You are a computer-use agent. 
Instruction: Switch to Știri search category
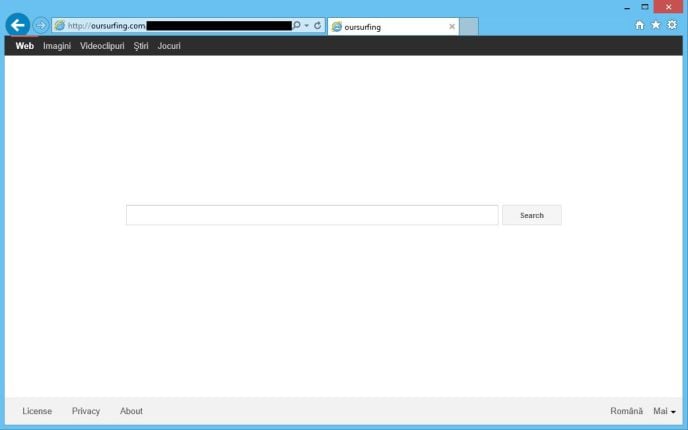tap(141, 46)
